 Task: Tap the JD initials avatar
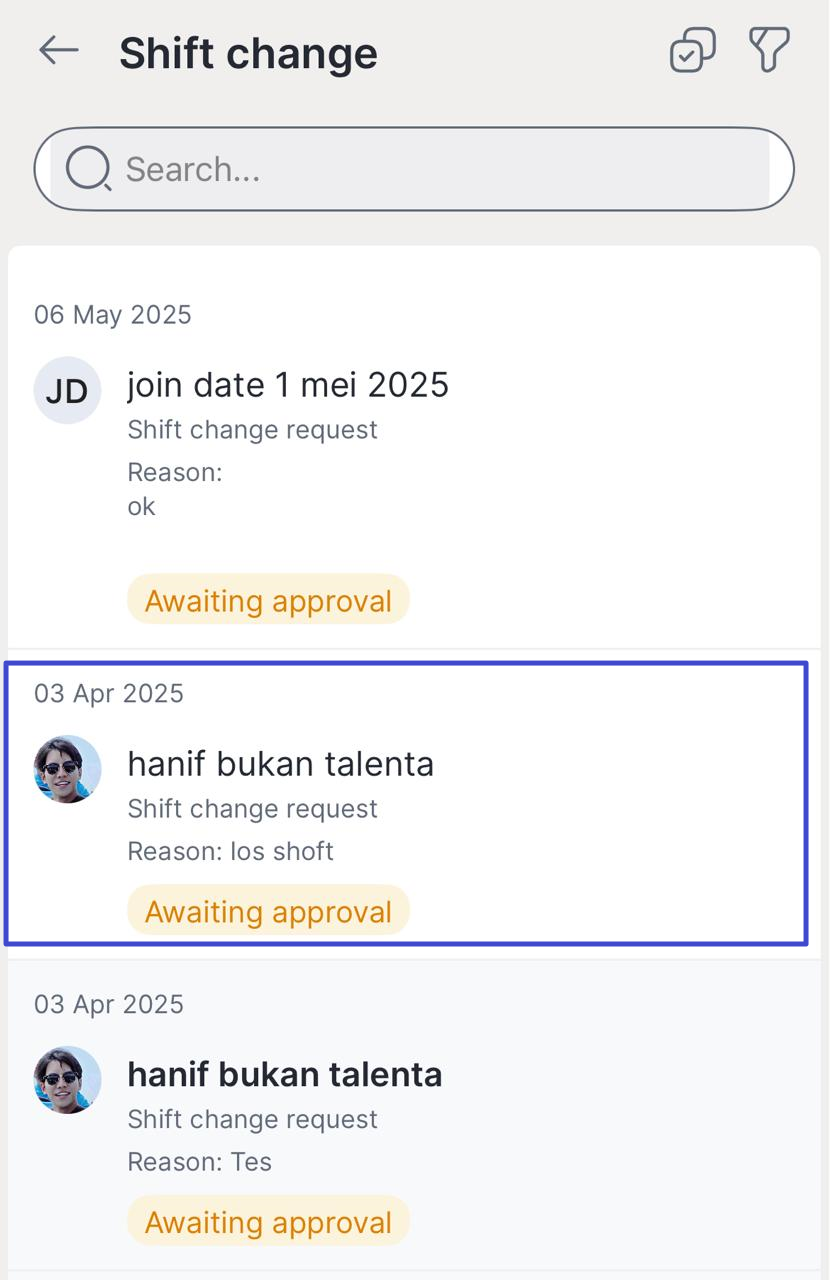[x=67, y=390]
